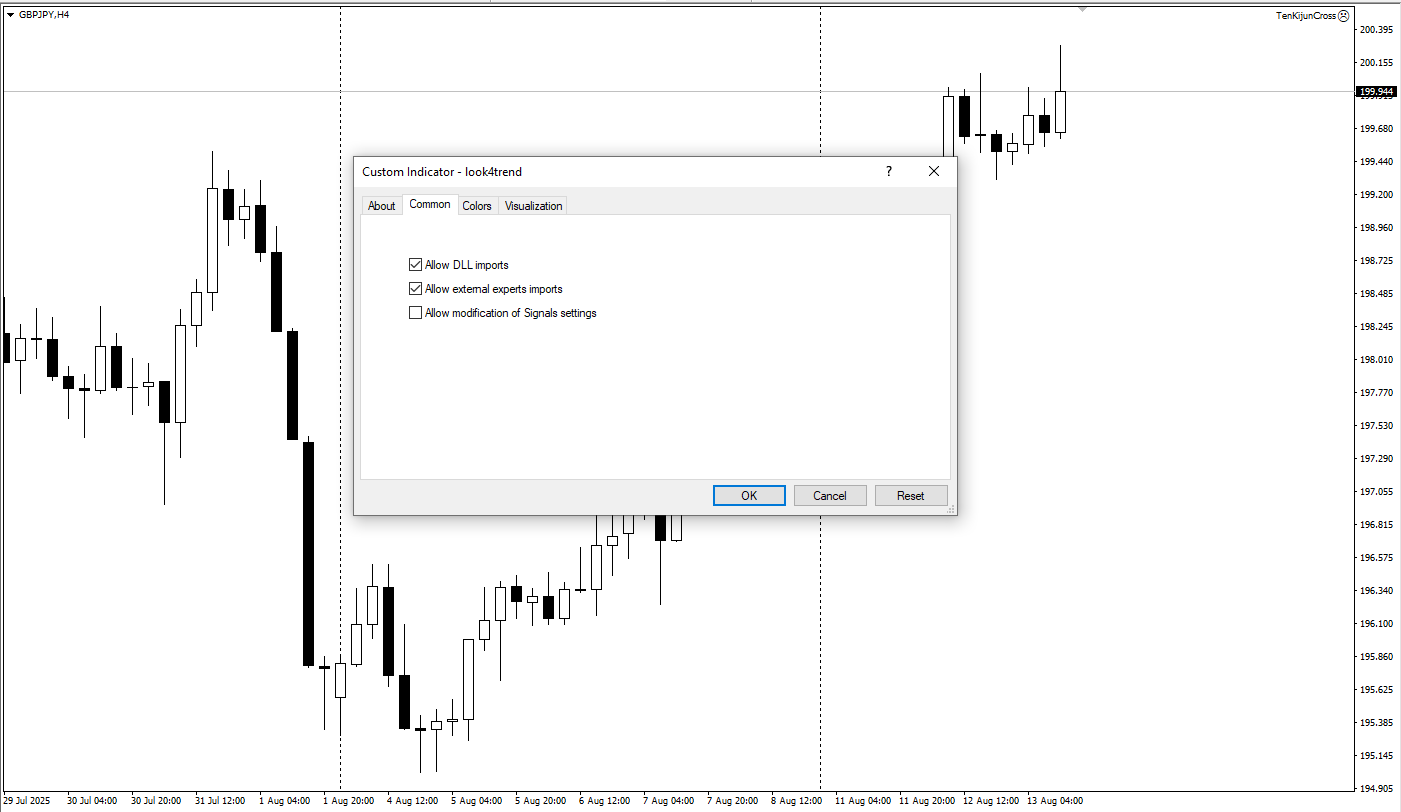Click the TenKijunCross label text

click(x=1305, y=16)
